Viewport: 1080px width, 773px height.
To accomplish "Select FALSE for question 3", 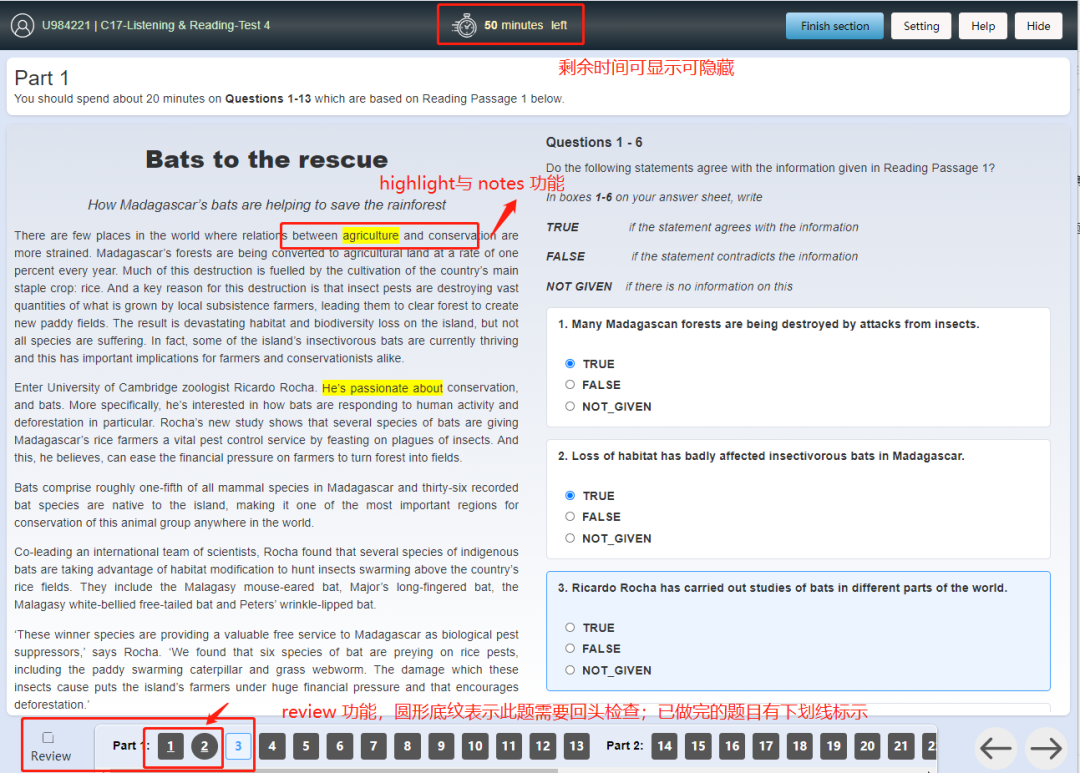I will click(x=570, y=649).
